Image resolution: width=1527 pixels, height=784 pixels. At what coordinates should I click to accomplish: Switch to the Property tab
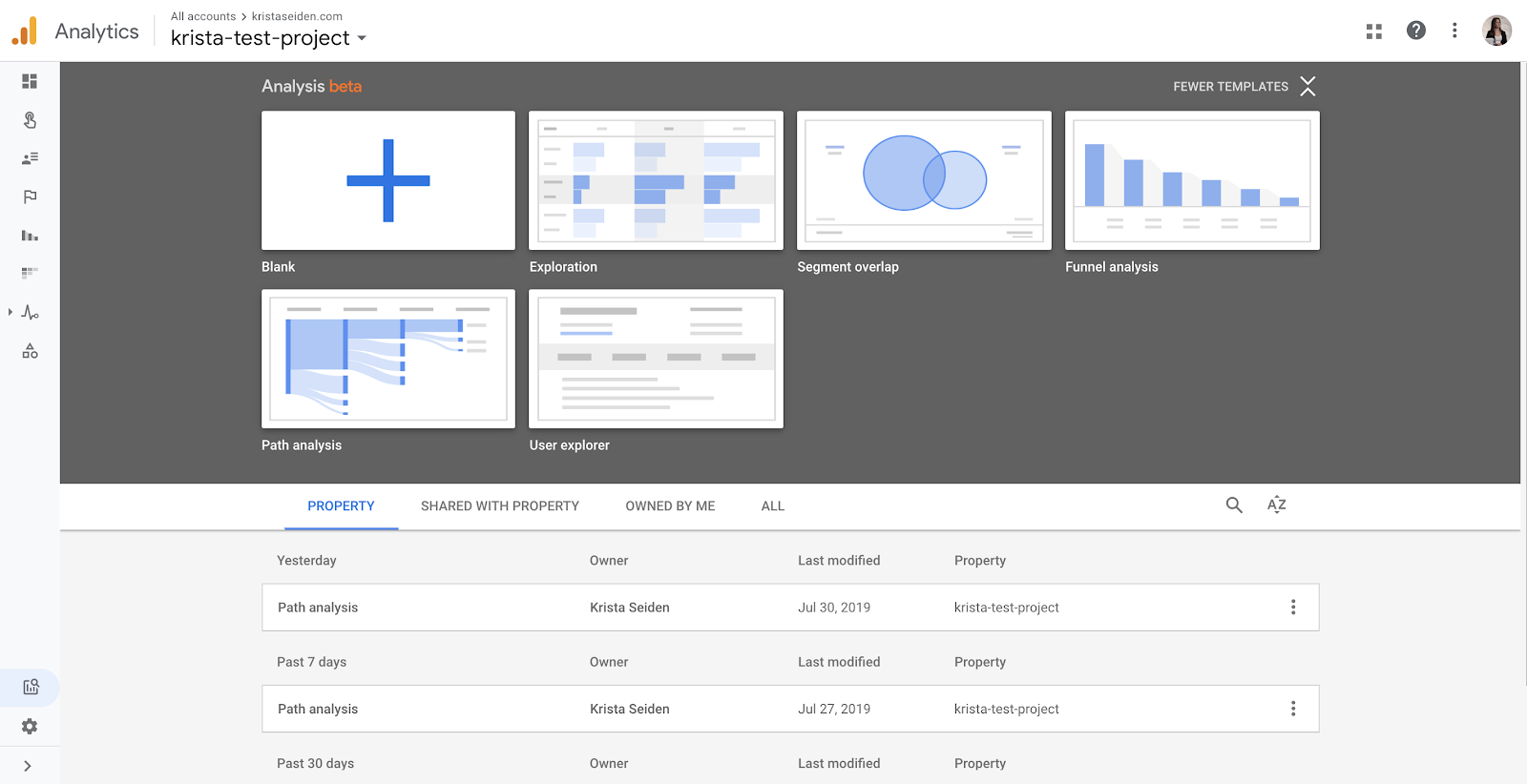pos(341,506)
